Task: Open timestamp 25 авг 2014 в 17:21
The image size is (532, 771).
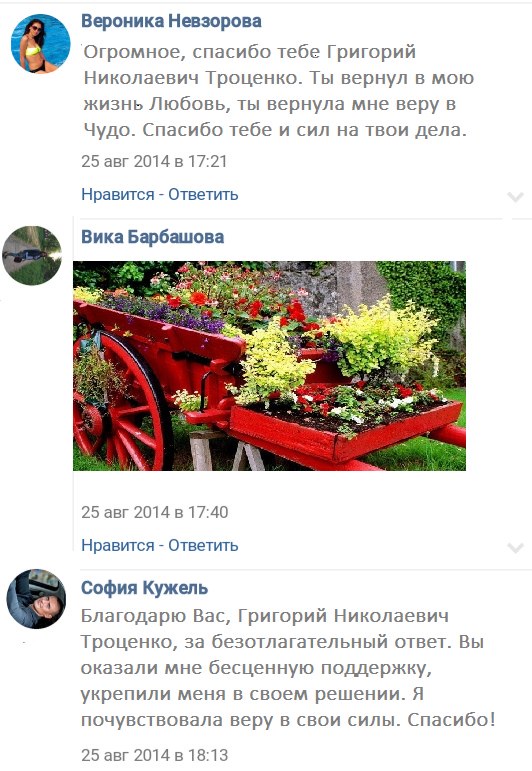Action: [x=154, y=161]
